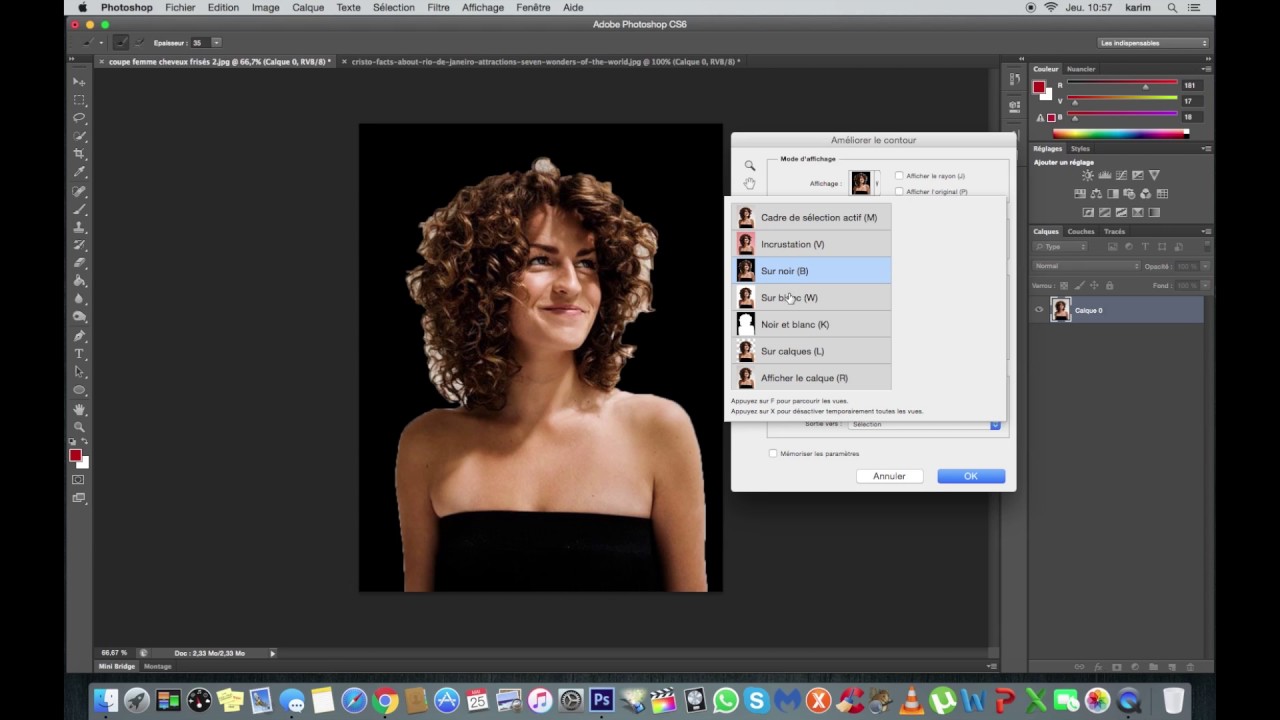Click foreground red color swatch in toolbox
The height and width of the screenshot is (720, 1280).
tap(75, 455)
